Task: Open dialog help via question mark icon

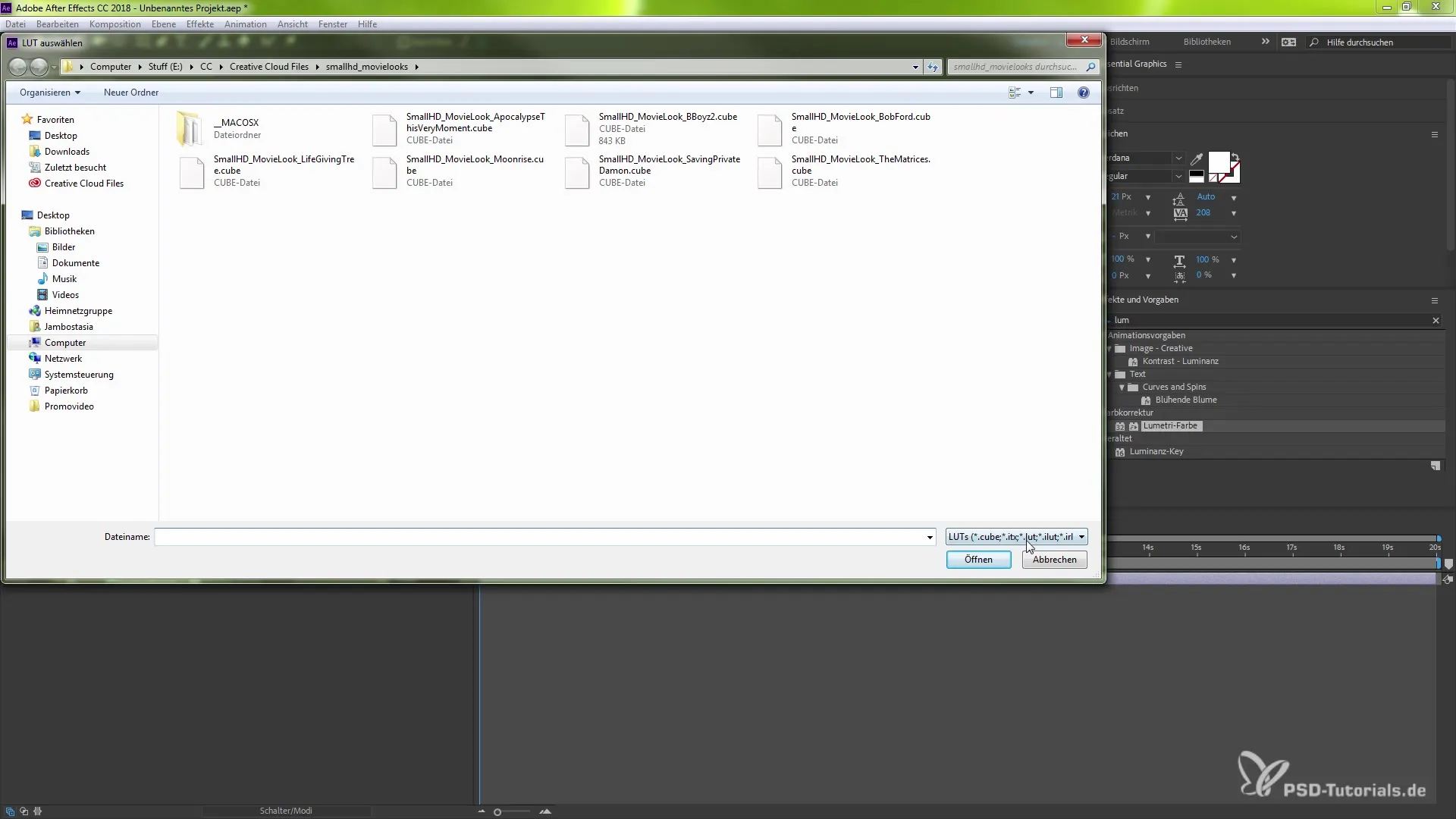Action: point(1084,93)
